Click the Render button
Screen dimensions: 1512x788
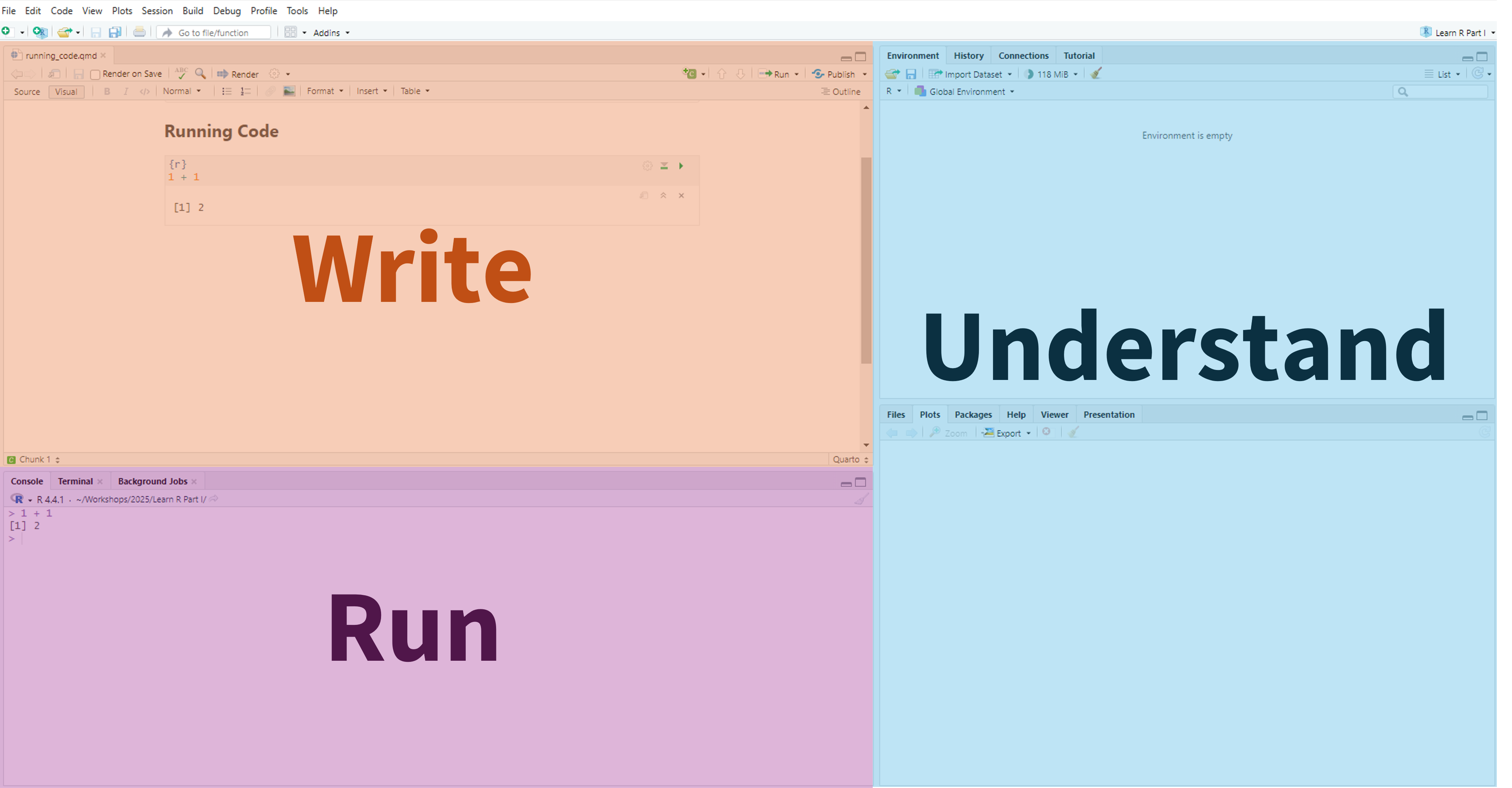pyautogui.click(x=238, y=74)
